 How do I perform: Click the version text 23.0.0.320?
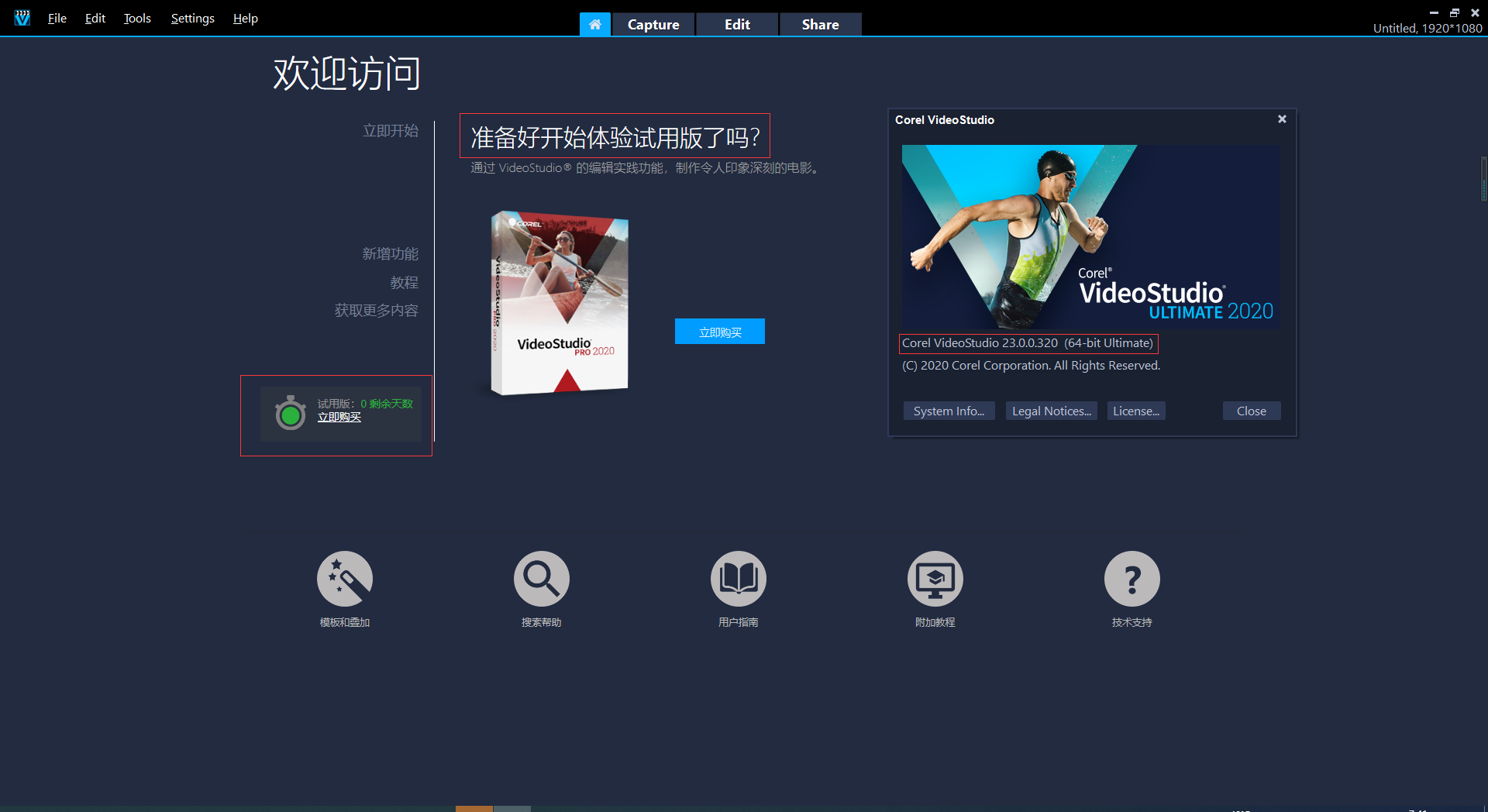pos(1029,343)
